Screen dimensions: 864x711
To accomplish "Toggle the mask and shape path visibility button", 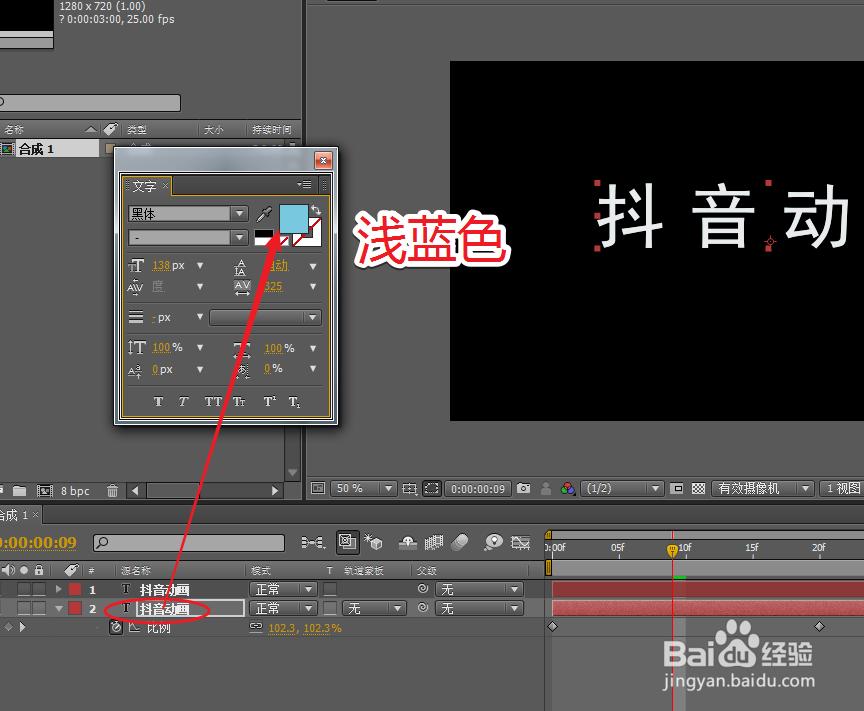I will (432, 488).
